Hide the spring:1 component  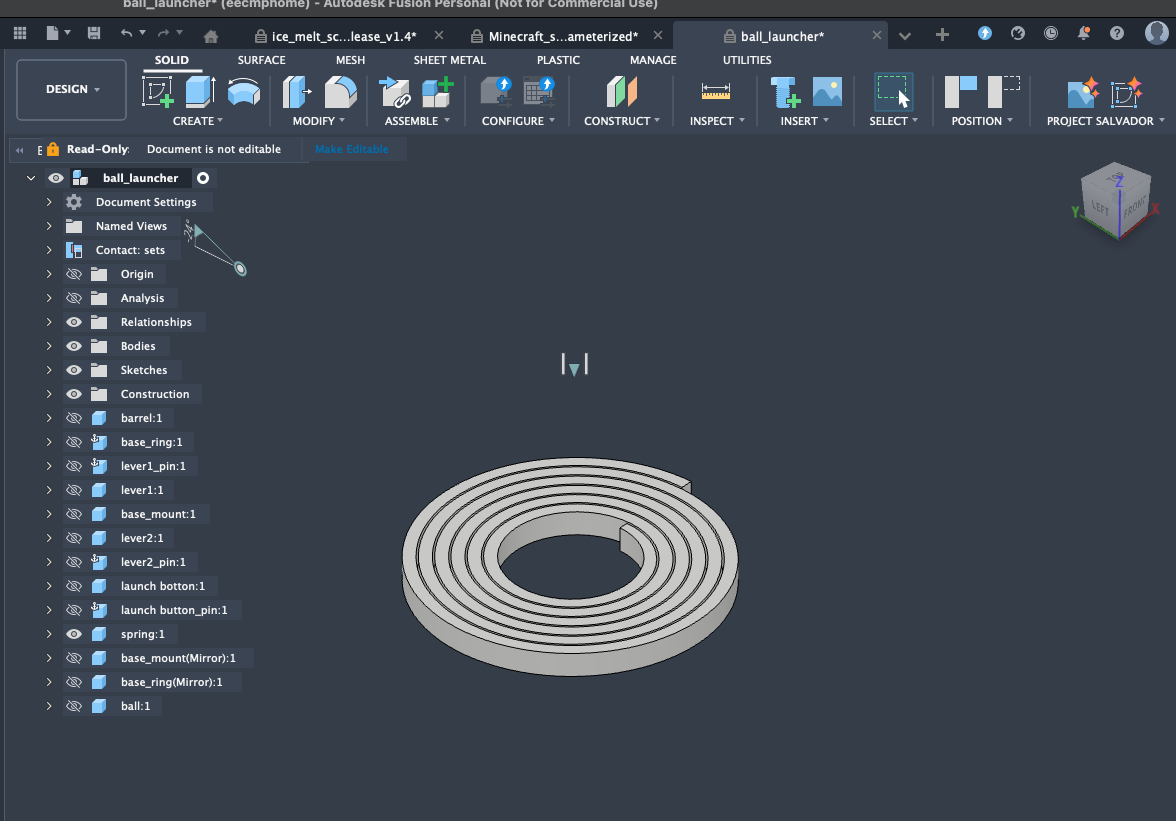pyautogui.click(x=74, y=634)
